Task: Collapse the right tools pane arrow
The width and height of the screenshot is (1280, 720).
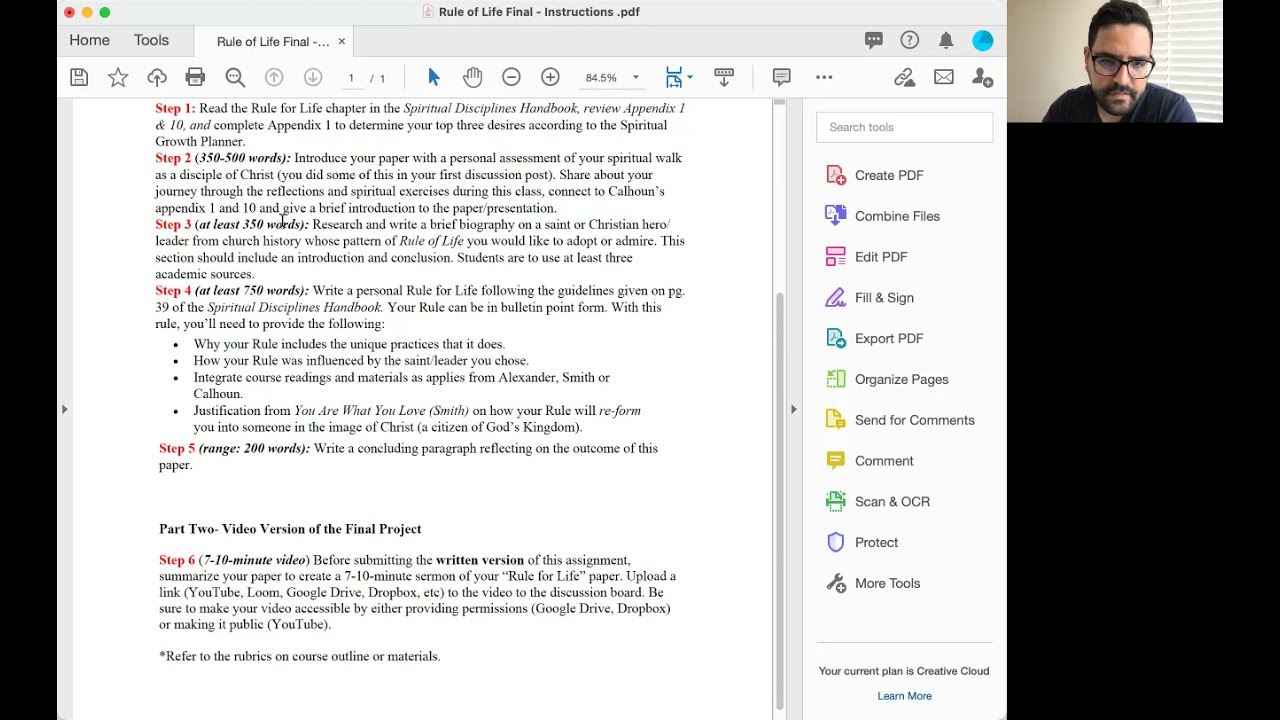Action: [x=793, y=408]
